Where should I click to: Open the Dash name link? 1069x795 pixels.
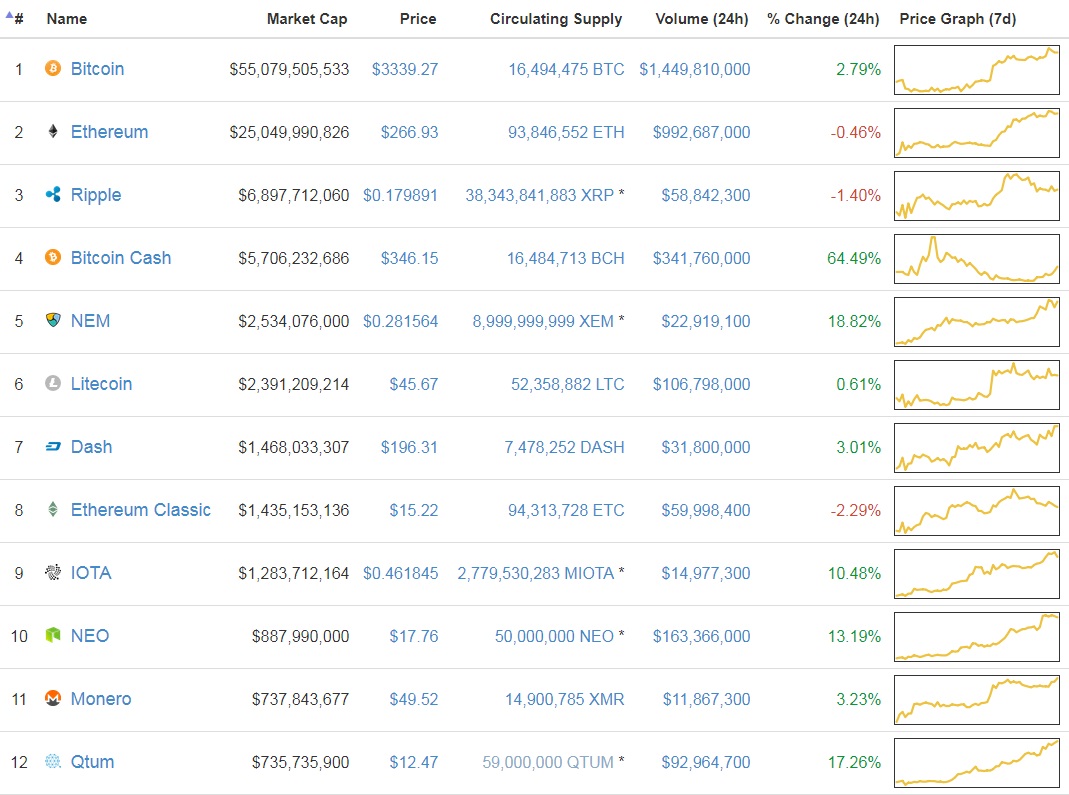tap(91, 447)
